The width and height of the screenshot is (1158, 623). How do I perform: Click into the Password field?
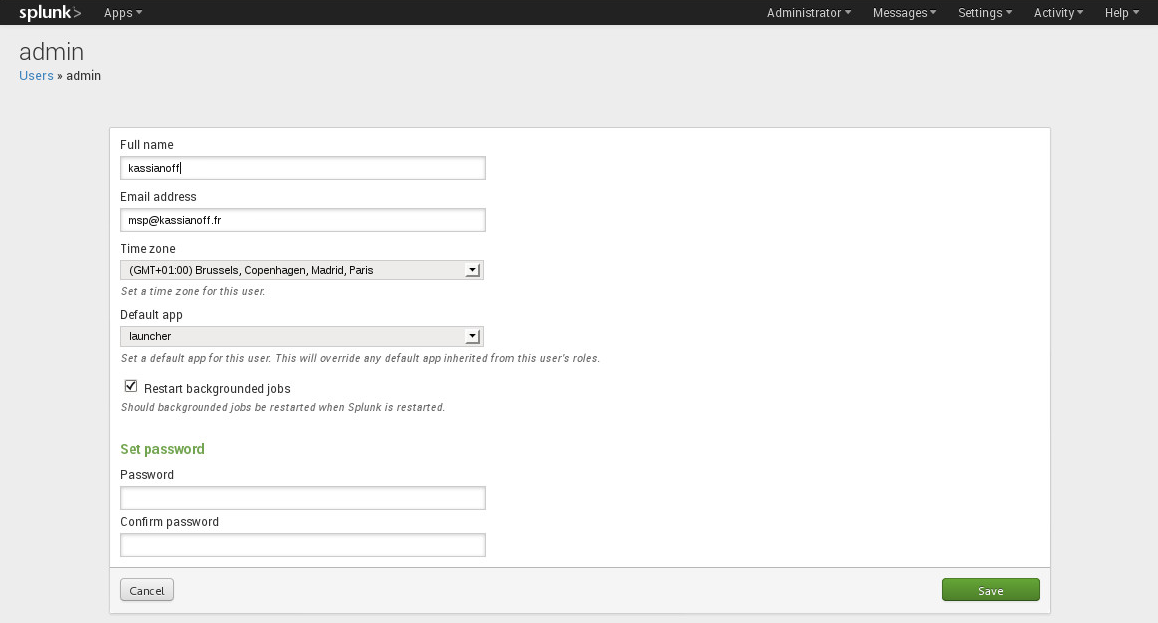click(x=303, y=498)
